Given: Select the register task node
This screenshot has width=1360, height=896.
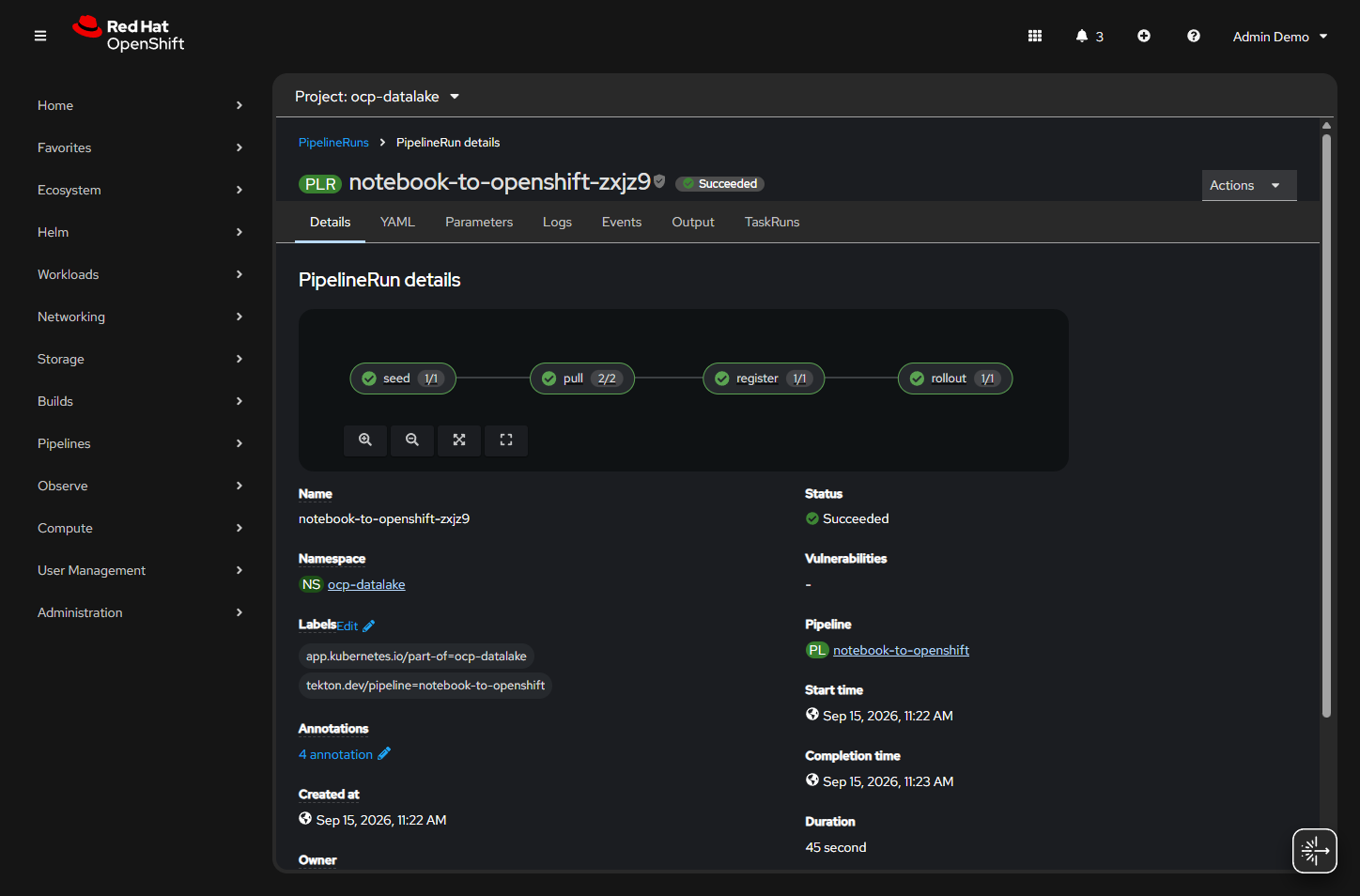Looking at the screenshot, I should click(x=764, y=378).
